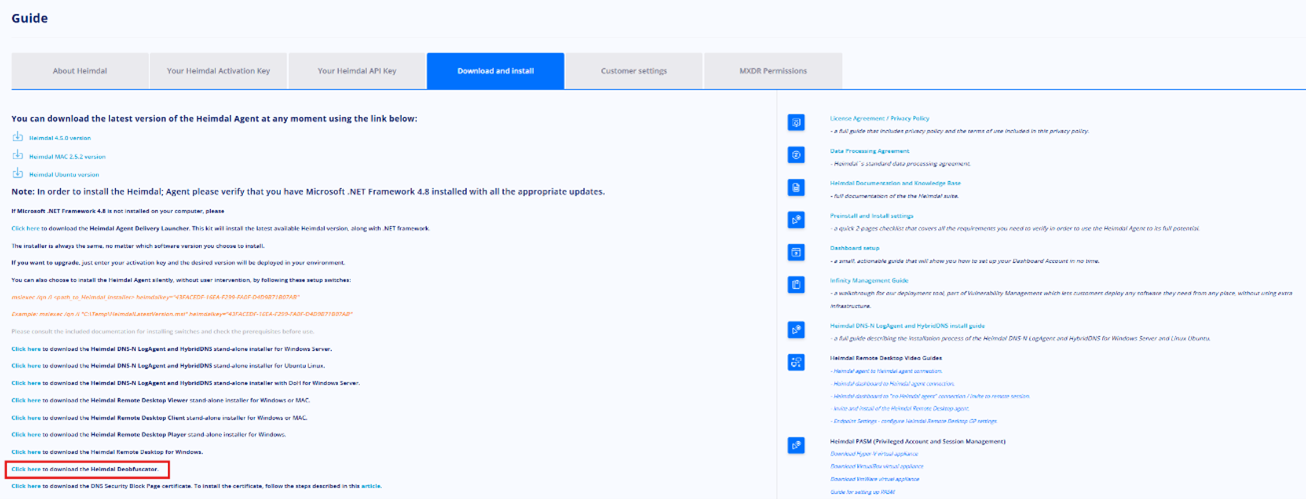Click the Guide page heading

click(x=29, y=18)
